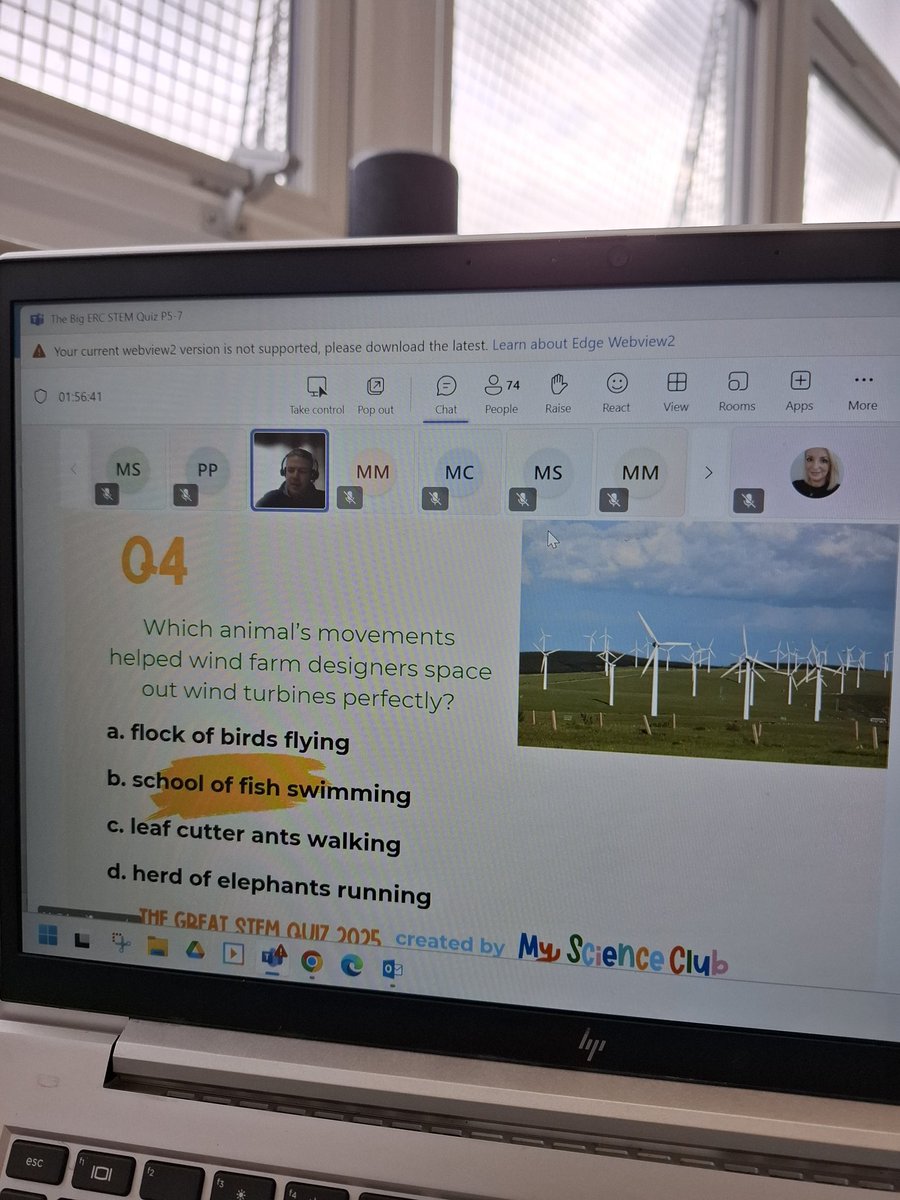
Task: Open the More actions menu
Action: 863,391
